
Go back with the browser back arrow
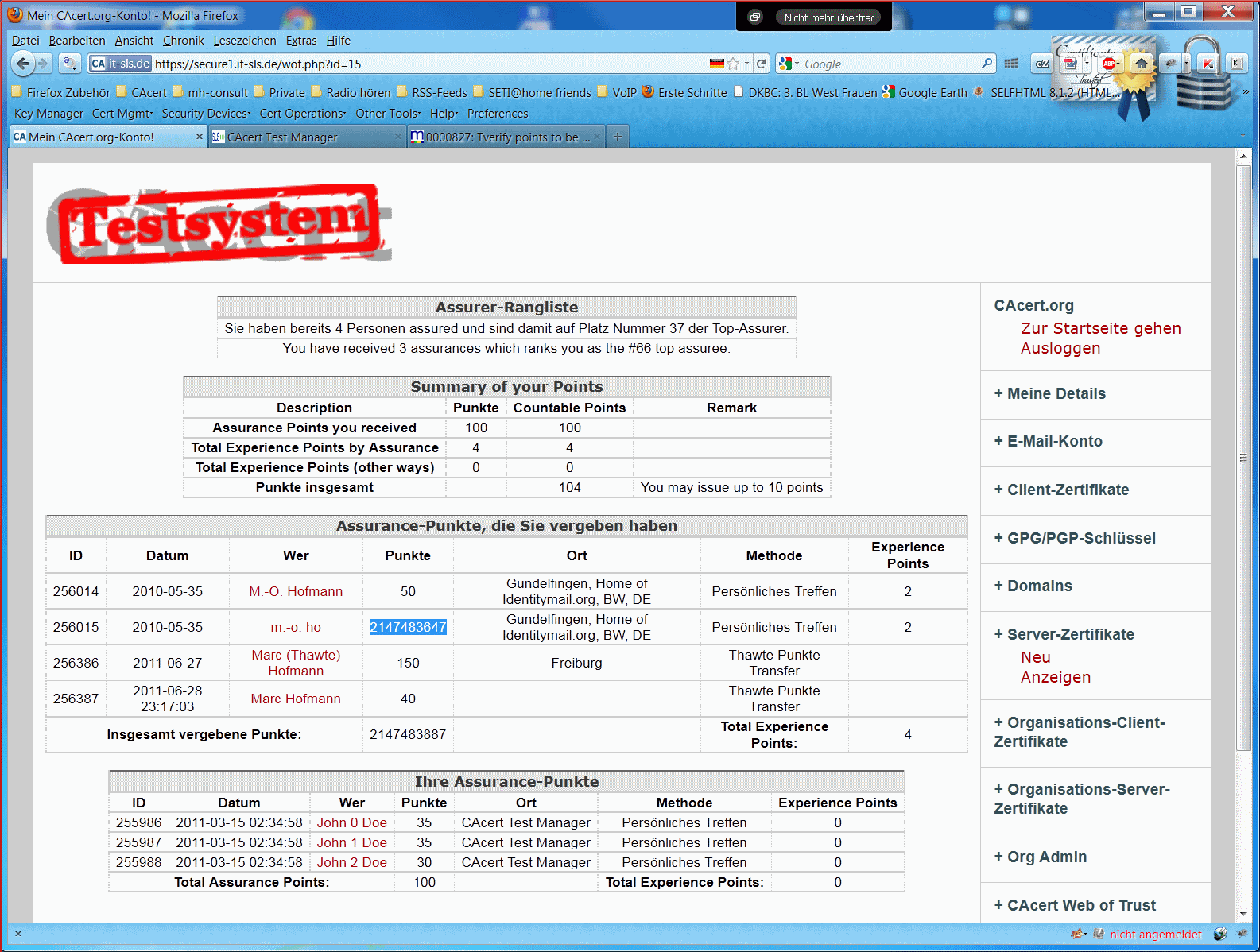(24, 64)
